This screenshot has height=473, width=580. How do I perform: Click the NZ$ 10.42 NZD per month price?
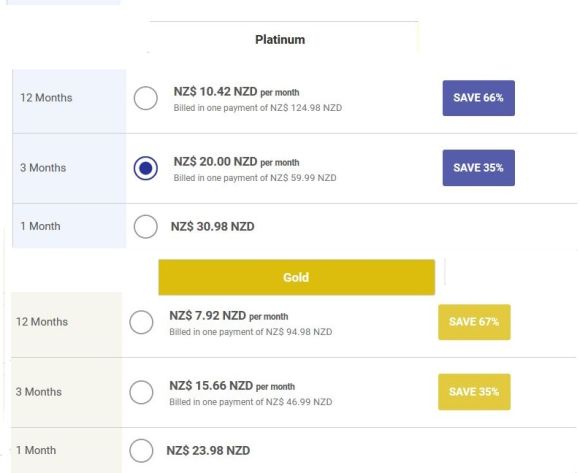[x=236, y=91]
